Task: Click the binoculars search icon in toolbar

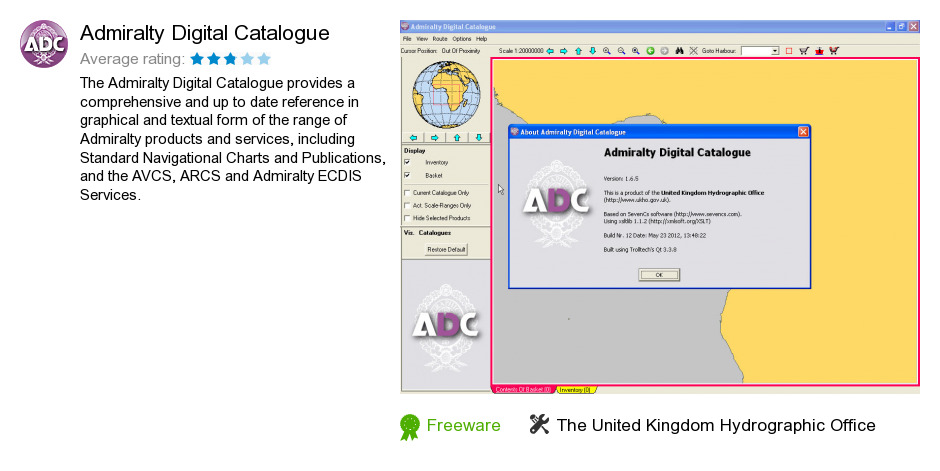Action: pyautogui.click(x=678, y=50)
